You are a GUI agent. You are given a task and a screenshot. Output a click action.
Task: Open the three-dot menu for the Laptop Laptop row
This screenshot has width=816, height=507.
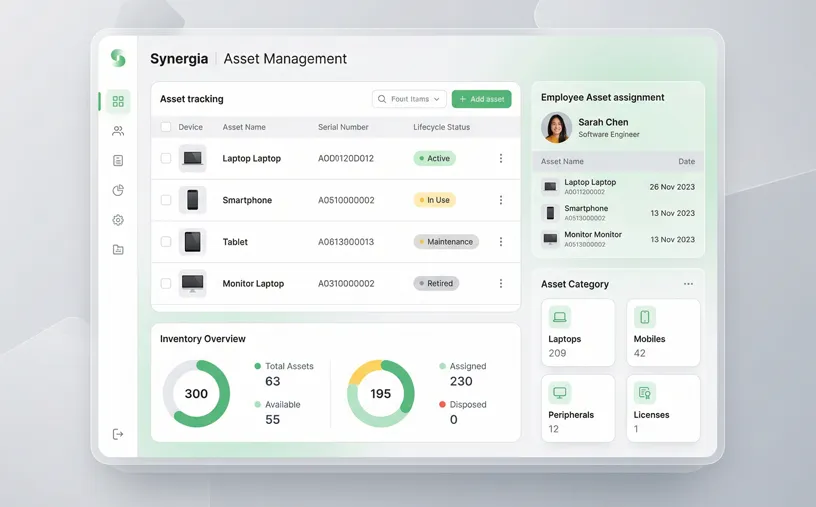click(x=501, y=158)
